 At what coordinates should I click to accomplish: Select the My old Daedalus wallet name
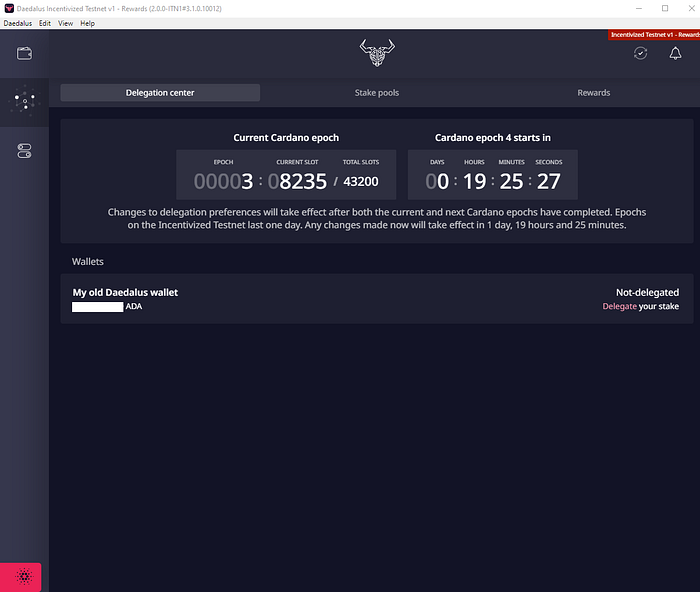(125, 292)
